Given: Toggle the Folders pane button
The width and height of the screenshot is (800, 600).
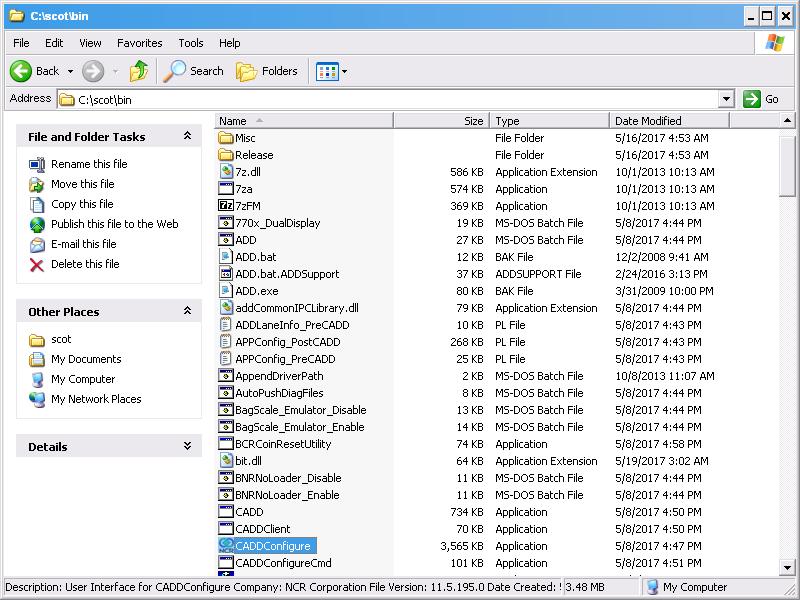Looking at the screenshot, I should pos(267,71).
